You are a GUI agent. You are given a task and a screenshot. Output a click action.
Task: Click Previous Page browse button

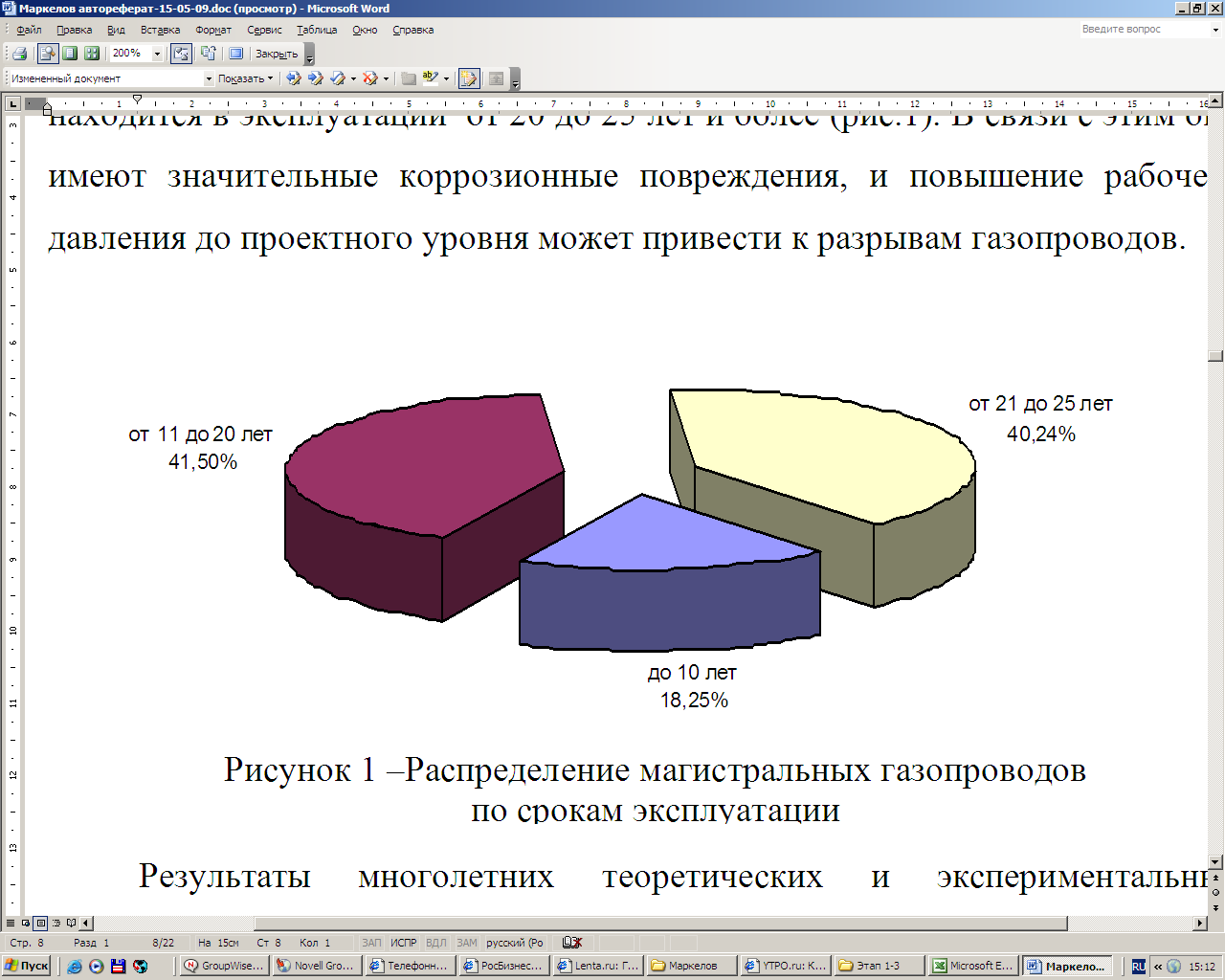(x=1216, y=878)
